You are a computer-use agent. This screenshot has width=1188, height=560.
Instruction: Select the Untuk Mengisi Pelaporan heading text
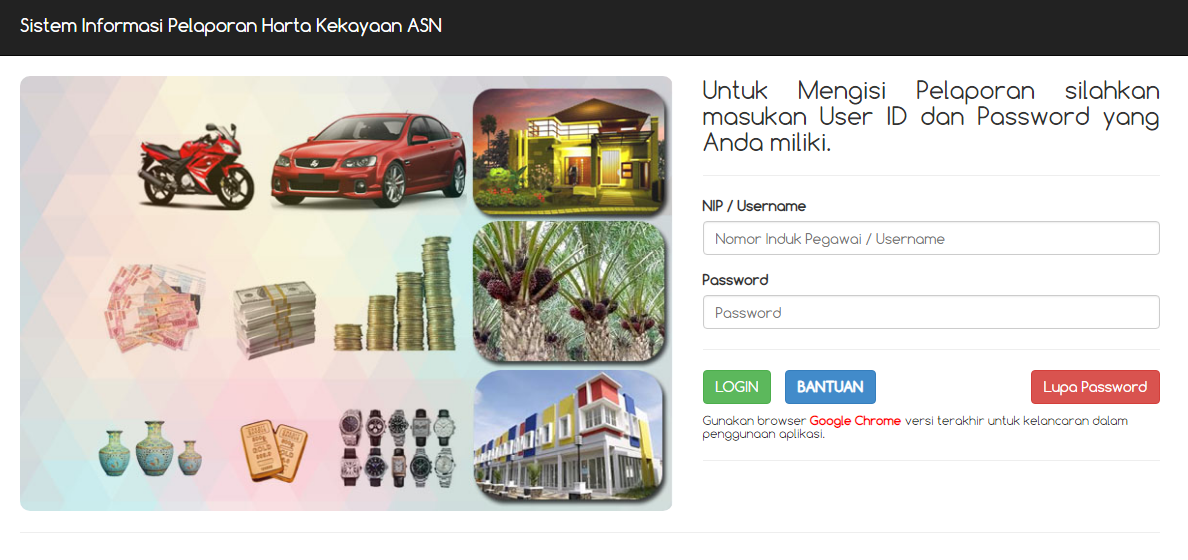(x=931, y=116)
